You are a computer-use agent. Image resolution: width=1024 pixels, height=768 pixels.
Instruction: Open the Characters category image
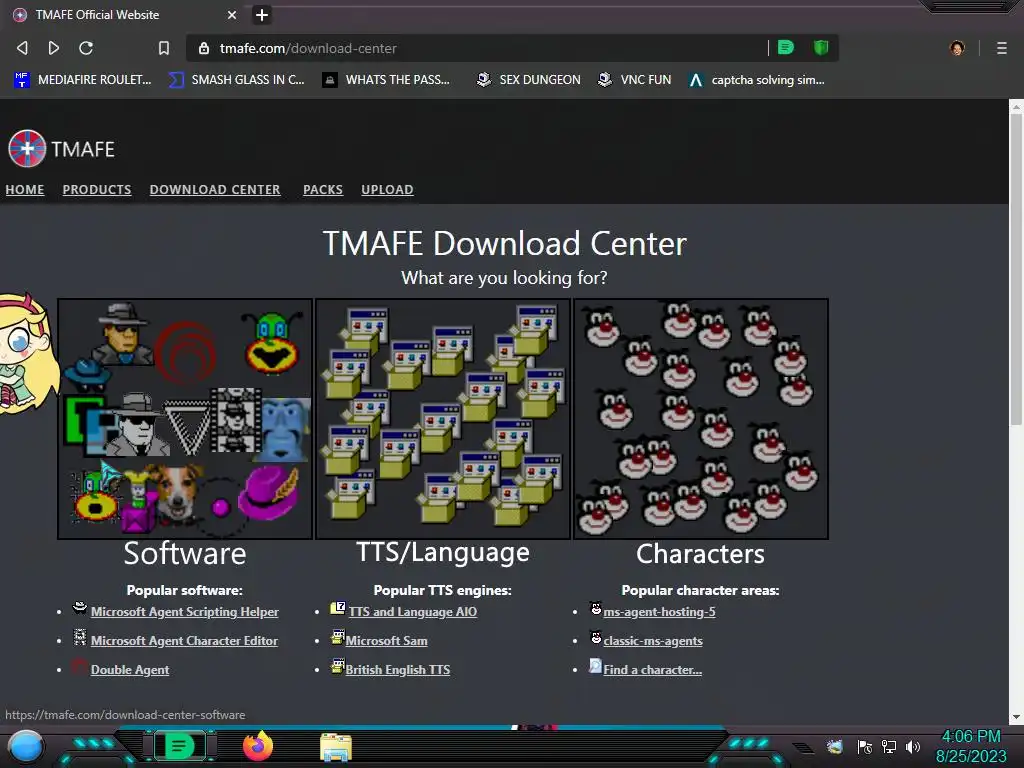pyautogui.click(x=701, y=419)
